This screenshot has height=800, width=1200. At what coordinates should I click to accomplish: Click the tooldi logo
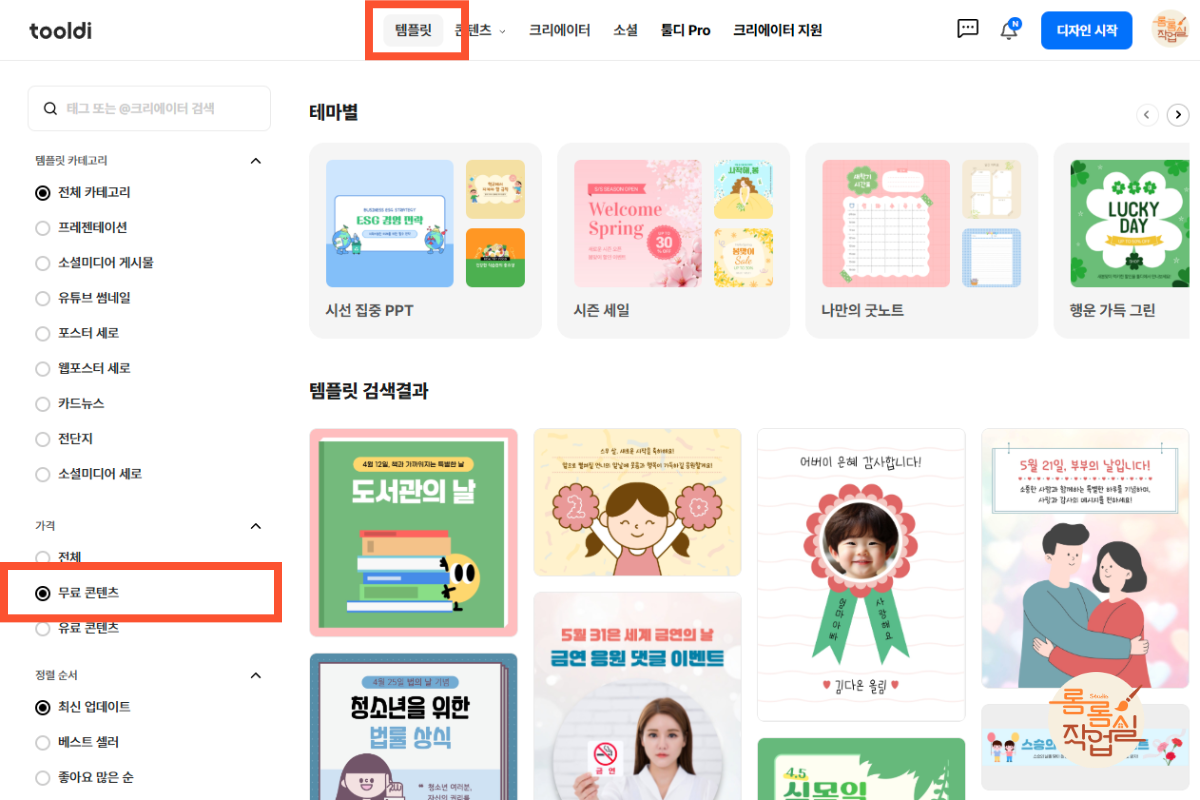click(60, 30)
